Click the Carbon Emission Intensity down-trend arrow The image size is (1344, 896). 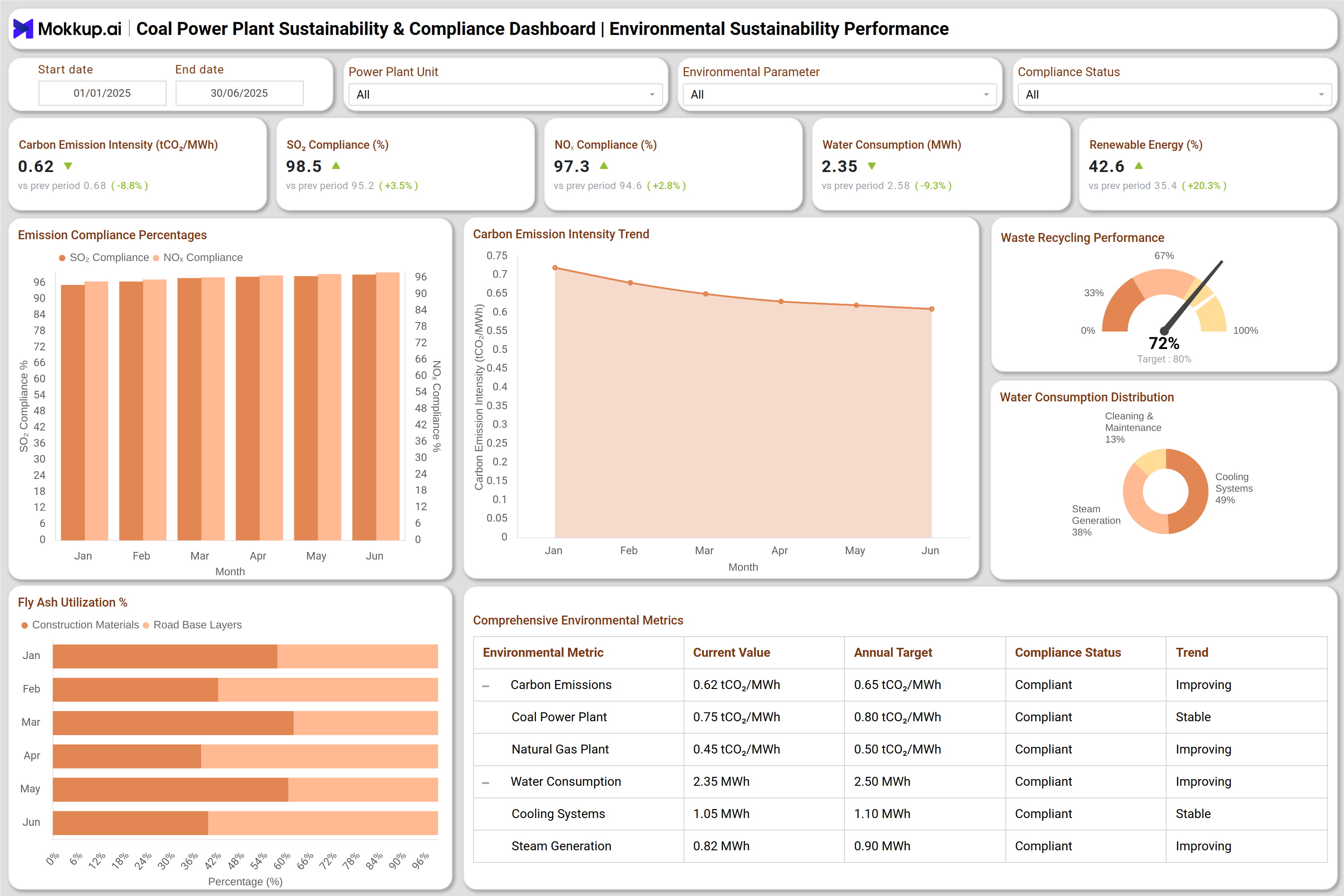tap(68, 166)
